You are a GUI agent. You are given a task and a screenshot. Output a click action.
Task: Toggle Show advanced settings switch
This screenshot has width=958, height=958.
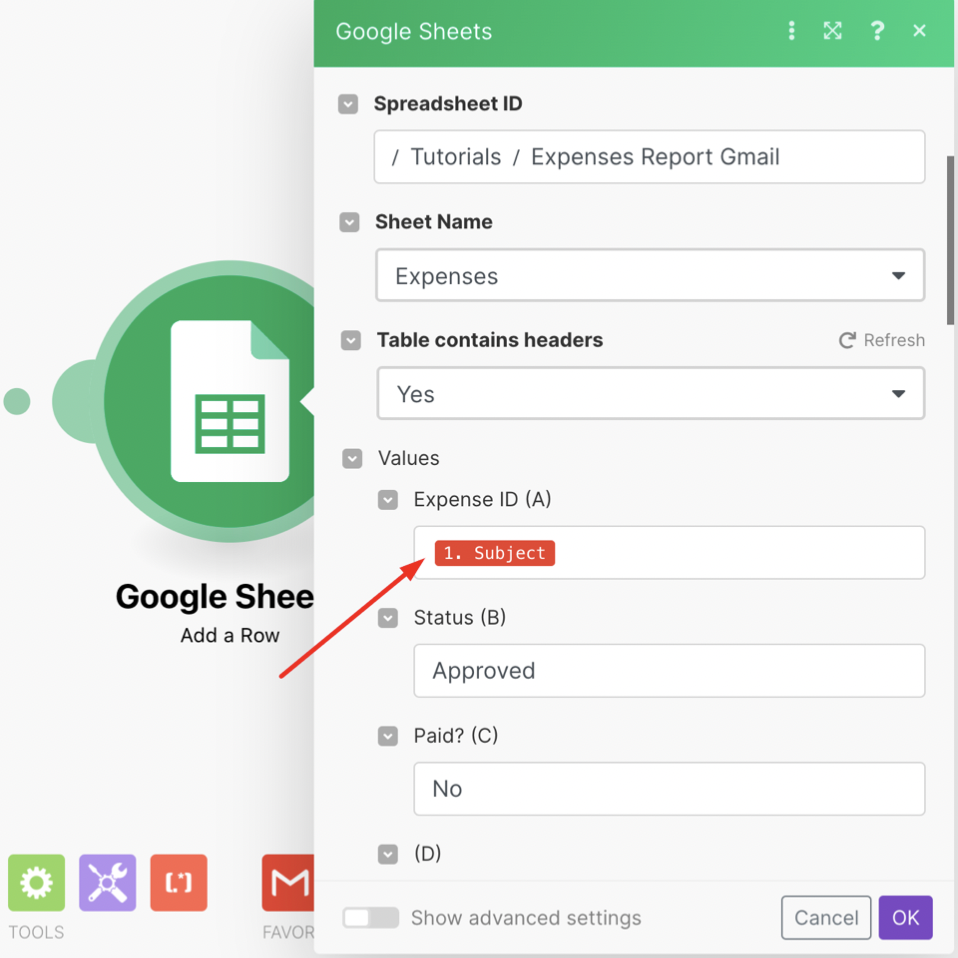370,918
